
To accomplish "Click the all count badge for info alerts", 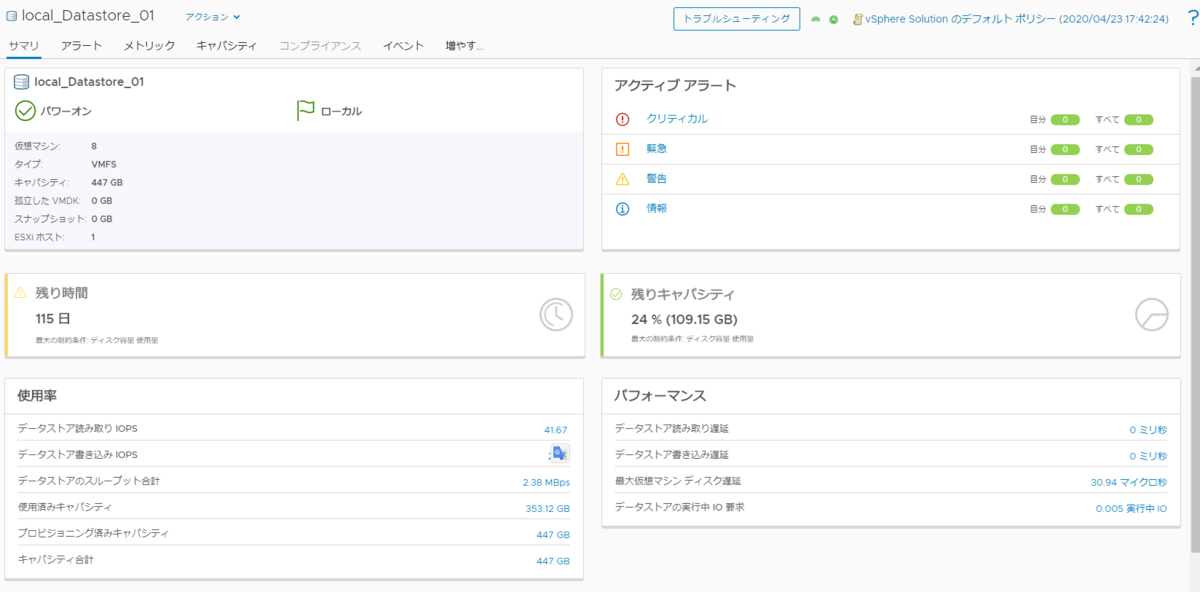I will click(1139, 210).
